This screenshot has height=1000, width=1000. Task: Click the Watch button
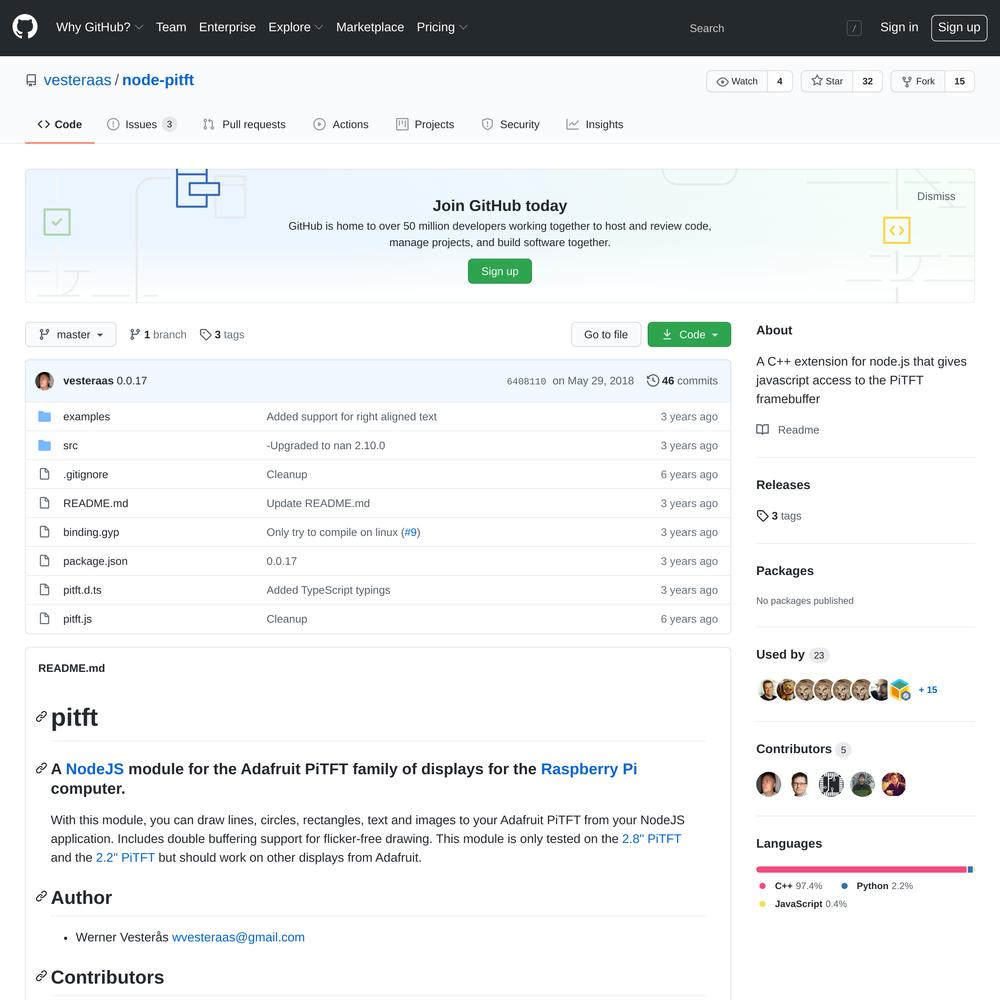coord(737,81)
